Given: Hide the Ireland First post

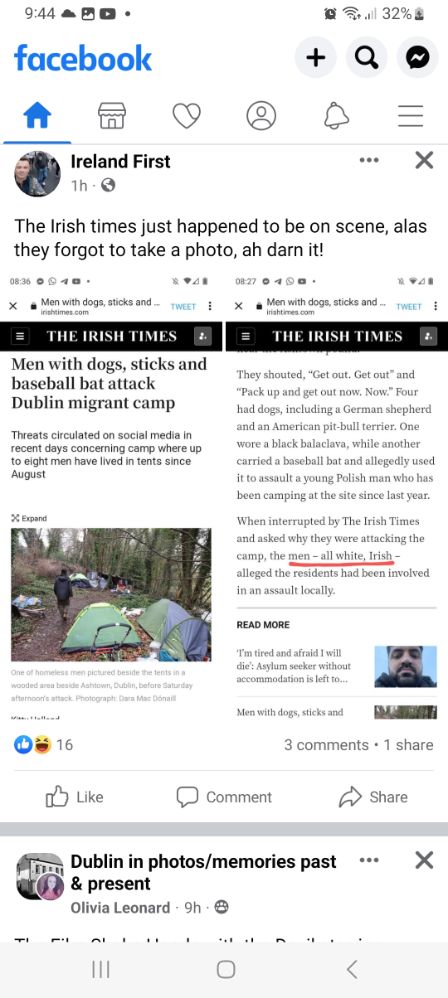Looking at the screenshot, I should click(424, 160).
